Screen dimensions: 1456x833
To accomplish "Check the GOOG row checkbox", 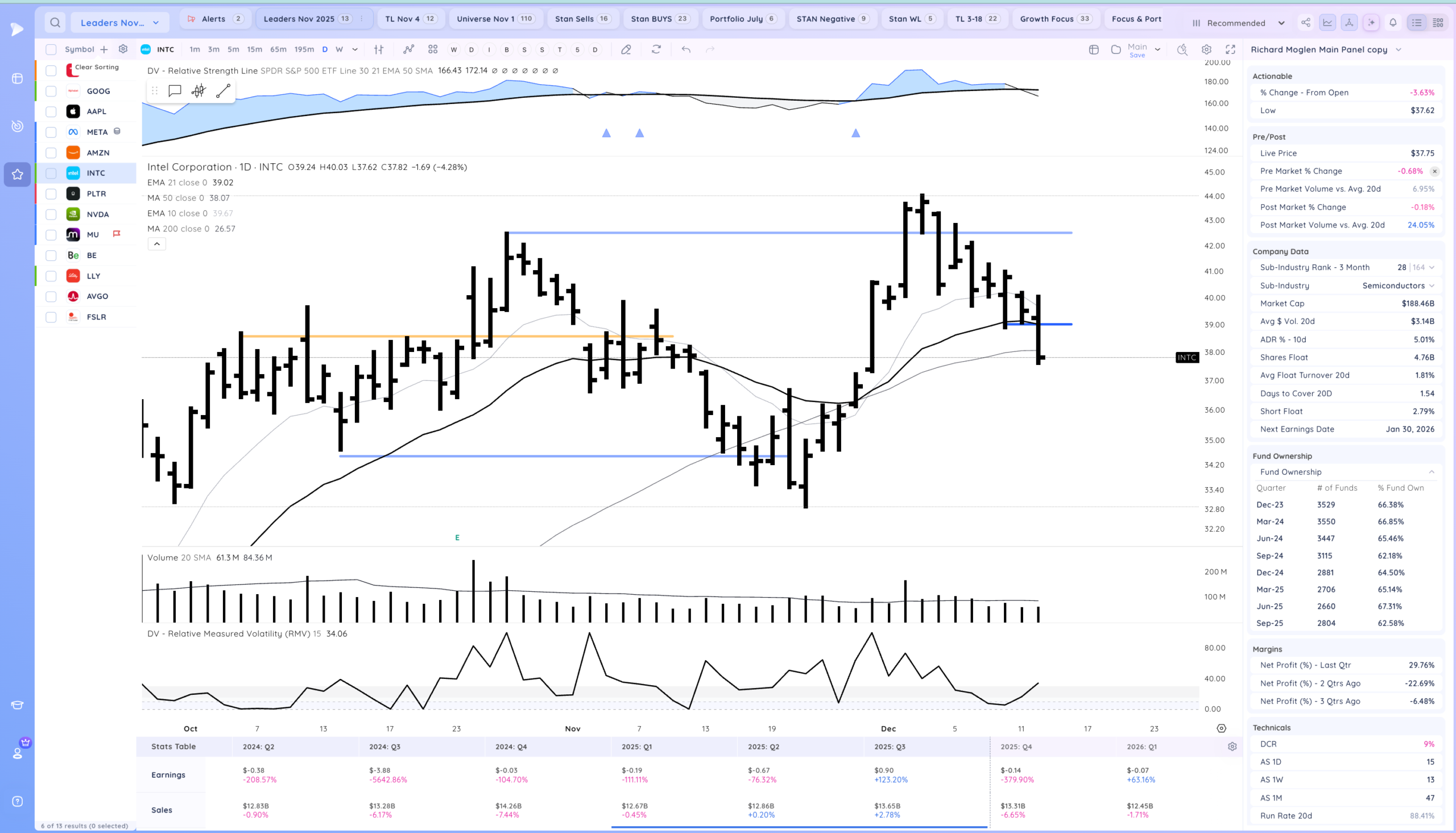I will (x=51, y=91).
